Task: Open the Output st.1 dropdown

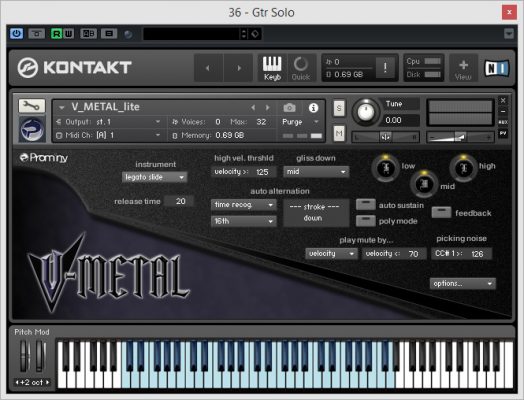Action: pos(109,122)
